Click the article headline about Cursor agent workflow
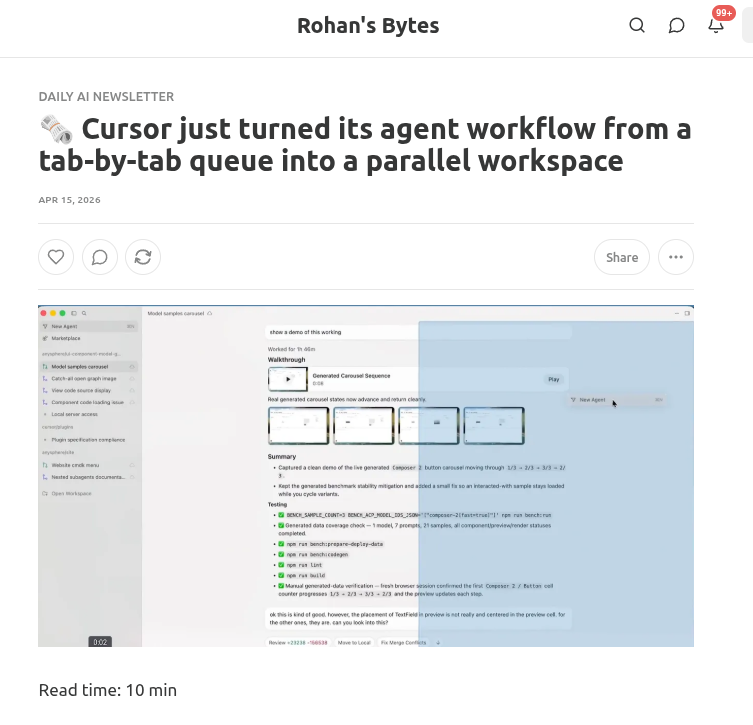Viewport: 753px width, 725px height. click(x=365, y=145)
